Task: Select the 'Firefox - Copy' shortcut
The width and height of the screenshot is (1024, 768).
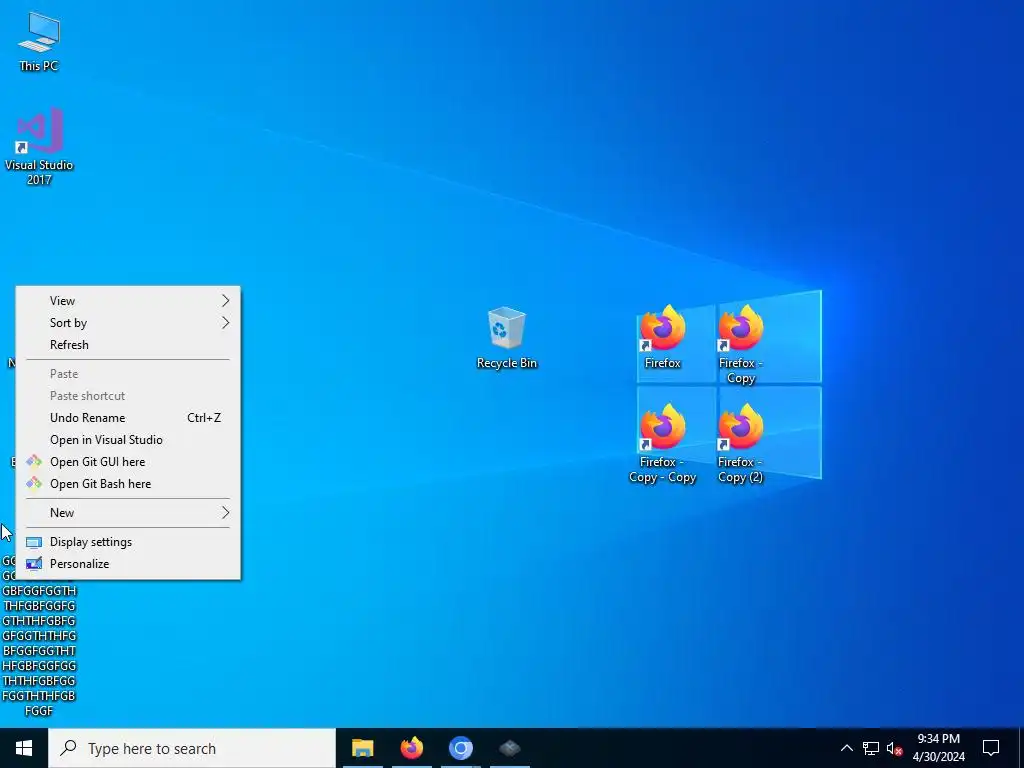Action: pyautogui.click(x=741, y=345)
